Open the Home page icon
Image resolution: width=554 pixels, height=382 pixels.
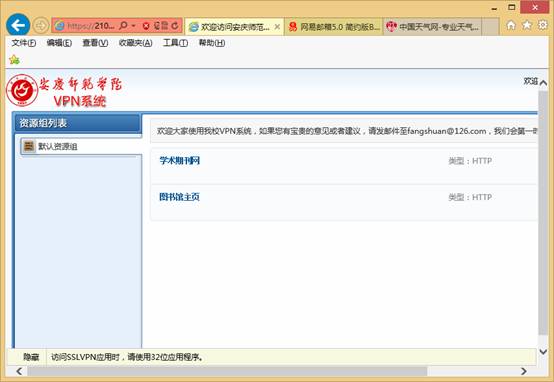pyautogui.click(x=511, y=25)
